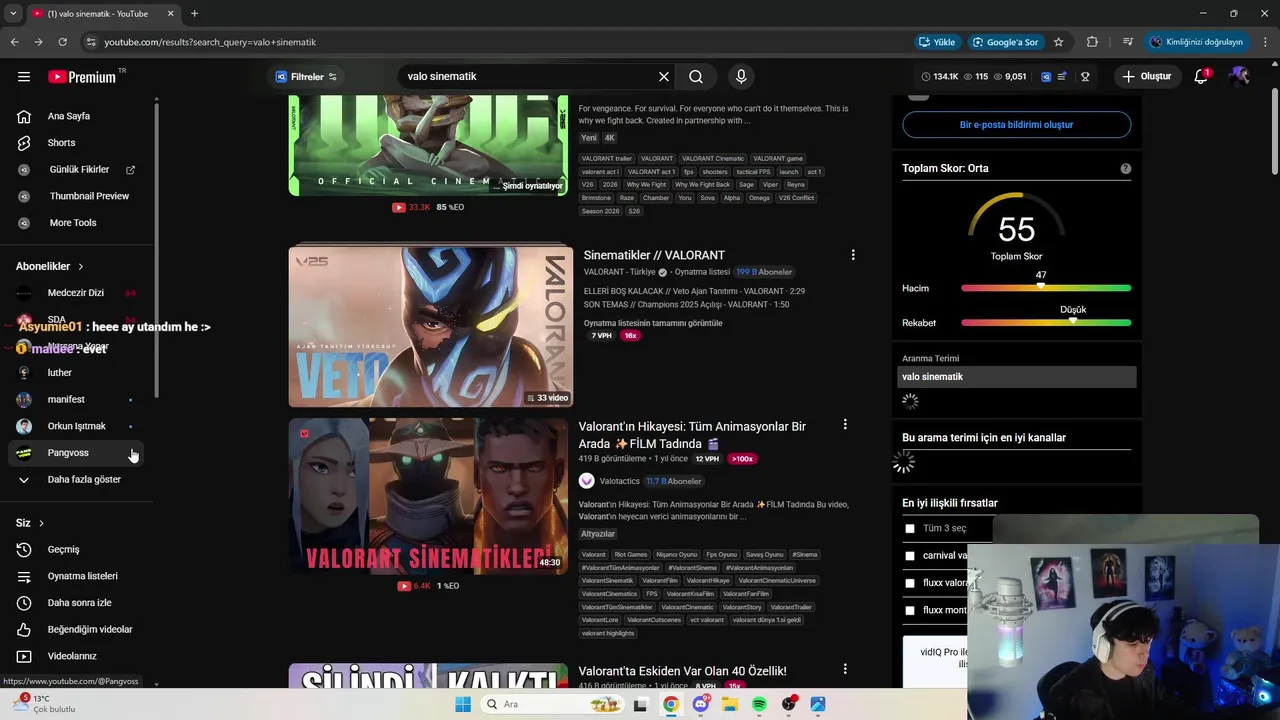
Task: Open the VALORANT SİNEMATİKLERİ video thumbnail
Action: (428, 496)
